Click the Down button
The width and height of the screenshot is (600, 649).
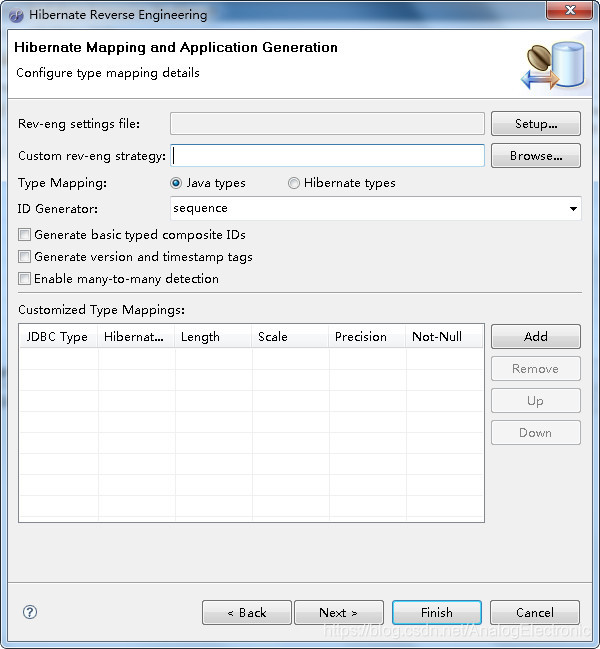coord(536,433)
